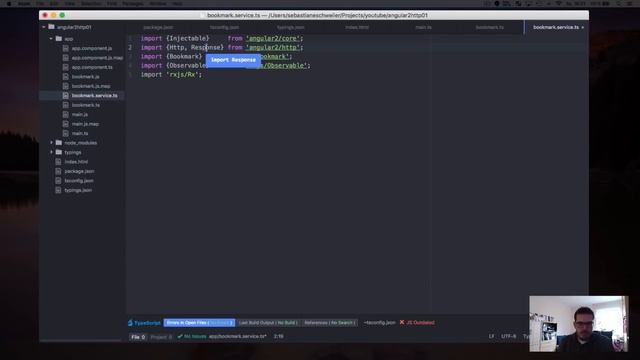Click the red X JS Outdated icon
Image resolution: width=640 pixels, height=360 pixels.
click(402, 322)
